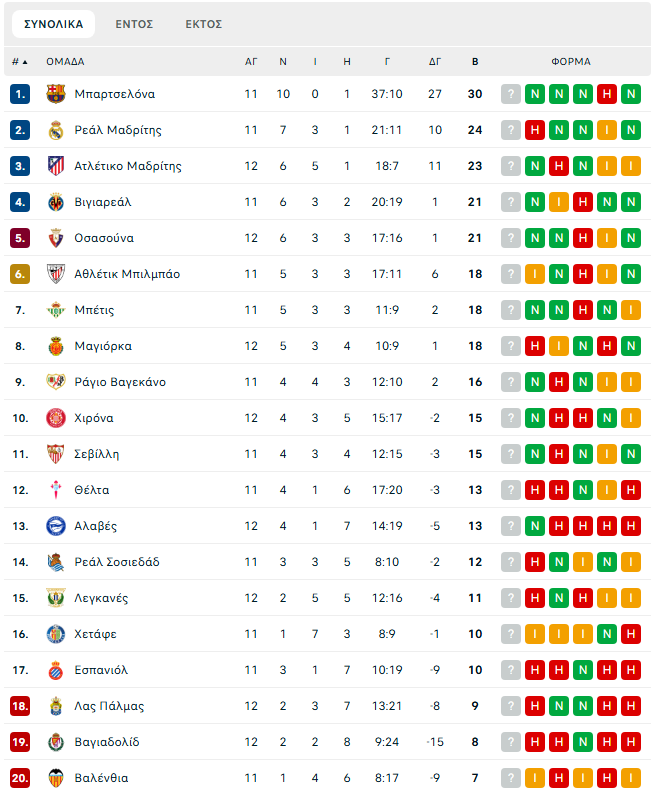Click the Valencia bat crest icon
The width and height of the screenshot is (653, 794).
pos(56,778)
